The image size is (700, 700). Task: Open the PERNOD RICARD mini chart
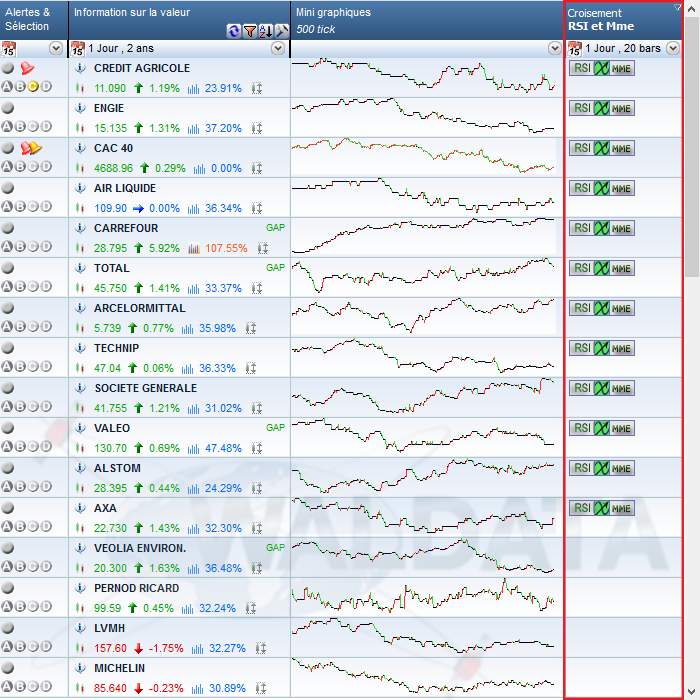[x=423, y=597]
